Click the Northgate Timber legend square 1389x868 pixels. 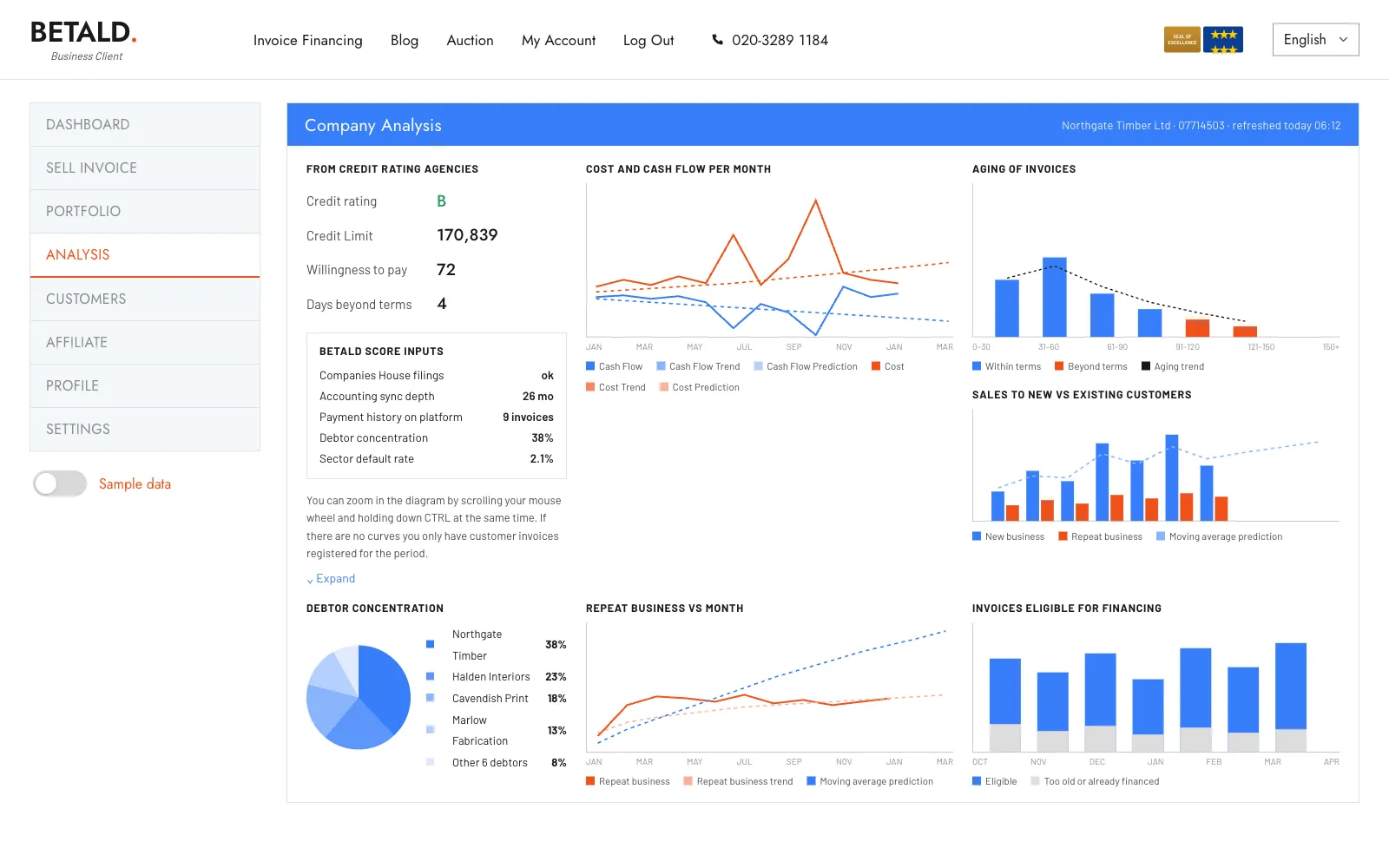430,644
